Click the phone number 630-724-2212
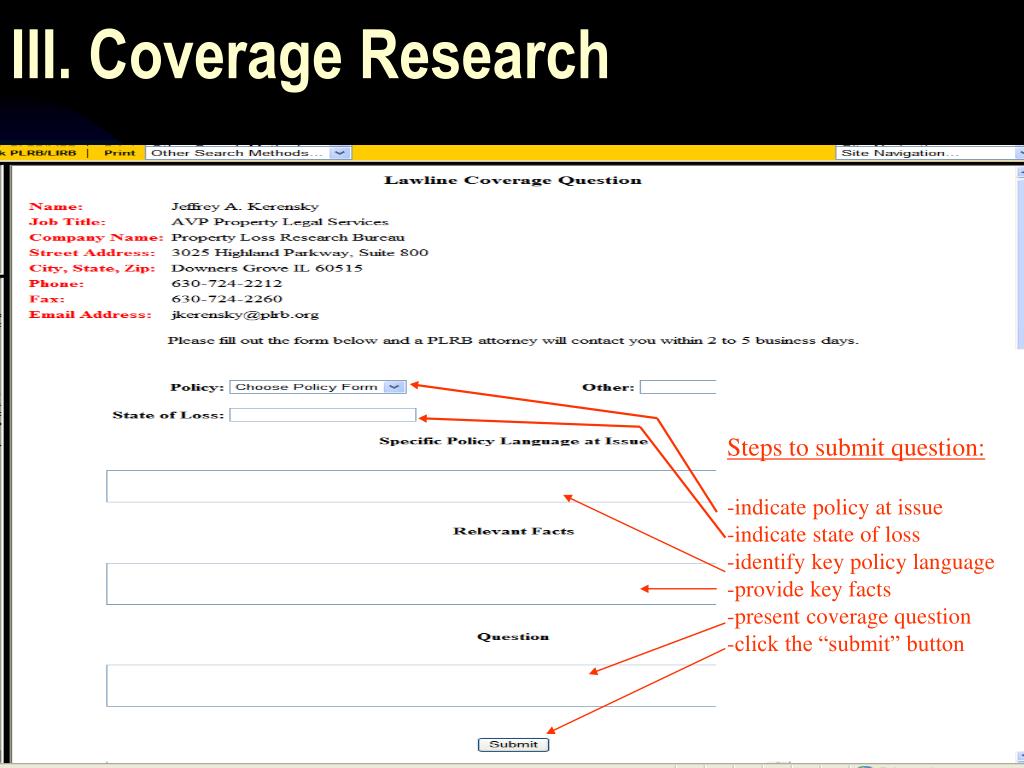The image size is (1024, 768). tap(227, 283)
